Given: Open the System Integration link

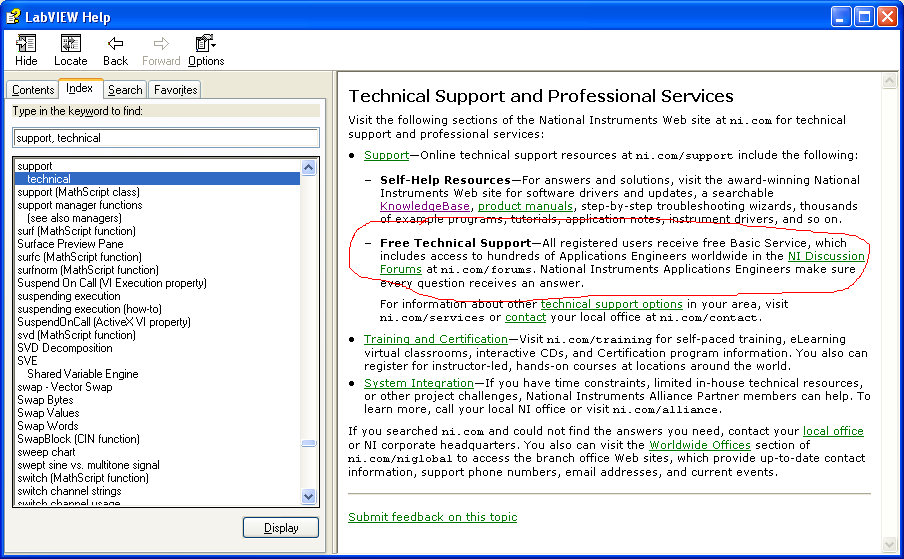Looking at the screenshot, I should pyautogui.click(x=419, y=383).
